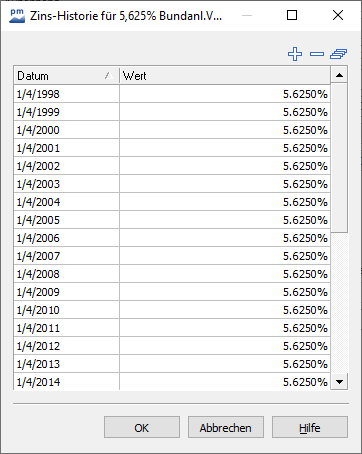Confirm with the OK button
This screenshot has height=454, width=362.
142,428
